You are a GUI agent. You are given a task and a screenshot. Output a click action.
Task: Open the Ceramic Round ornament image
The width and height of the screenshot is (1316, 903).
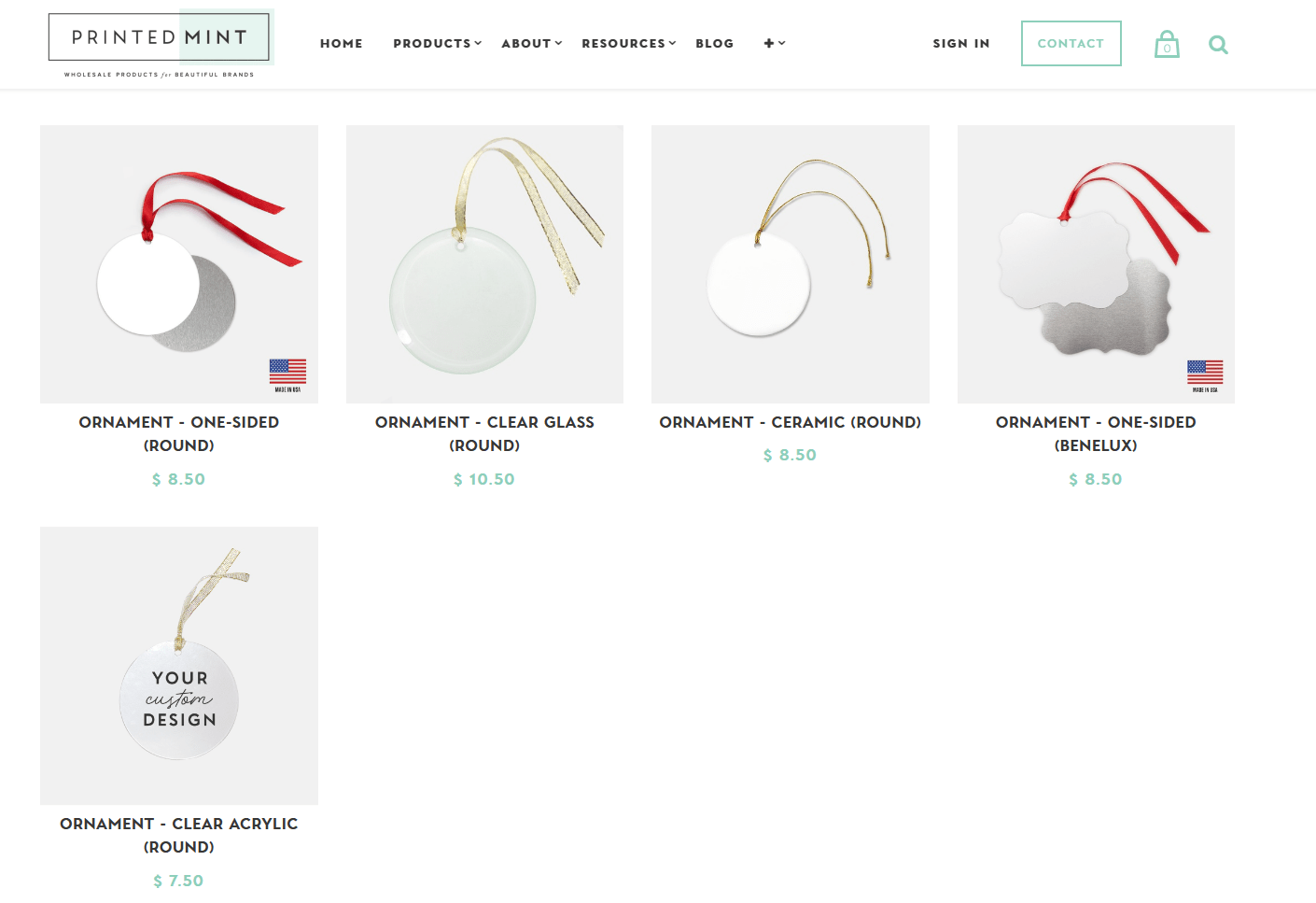(x=791, y=264)
